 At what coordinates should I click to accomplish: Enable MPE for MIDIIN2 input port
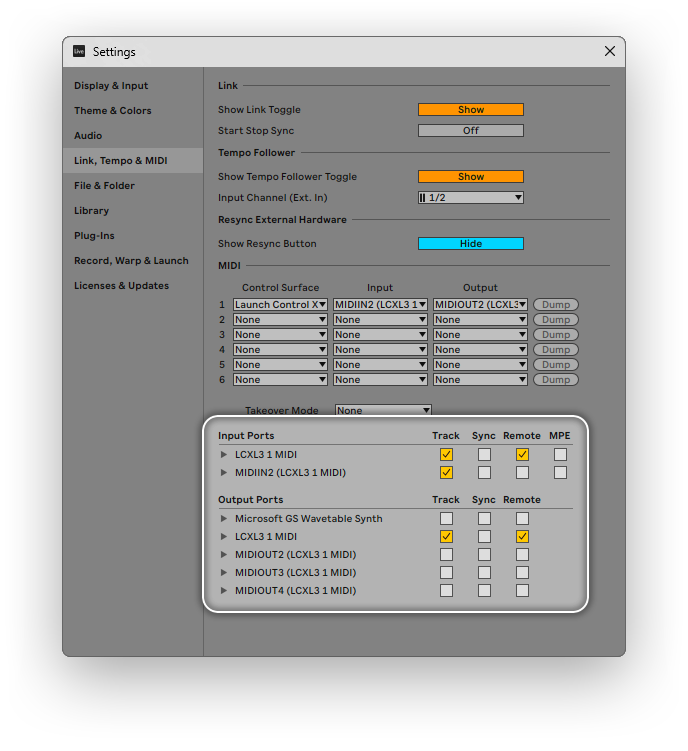(x=560, y=473)
